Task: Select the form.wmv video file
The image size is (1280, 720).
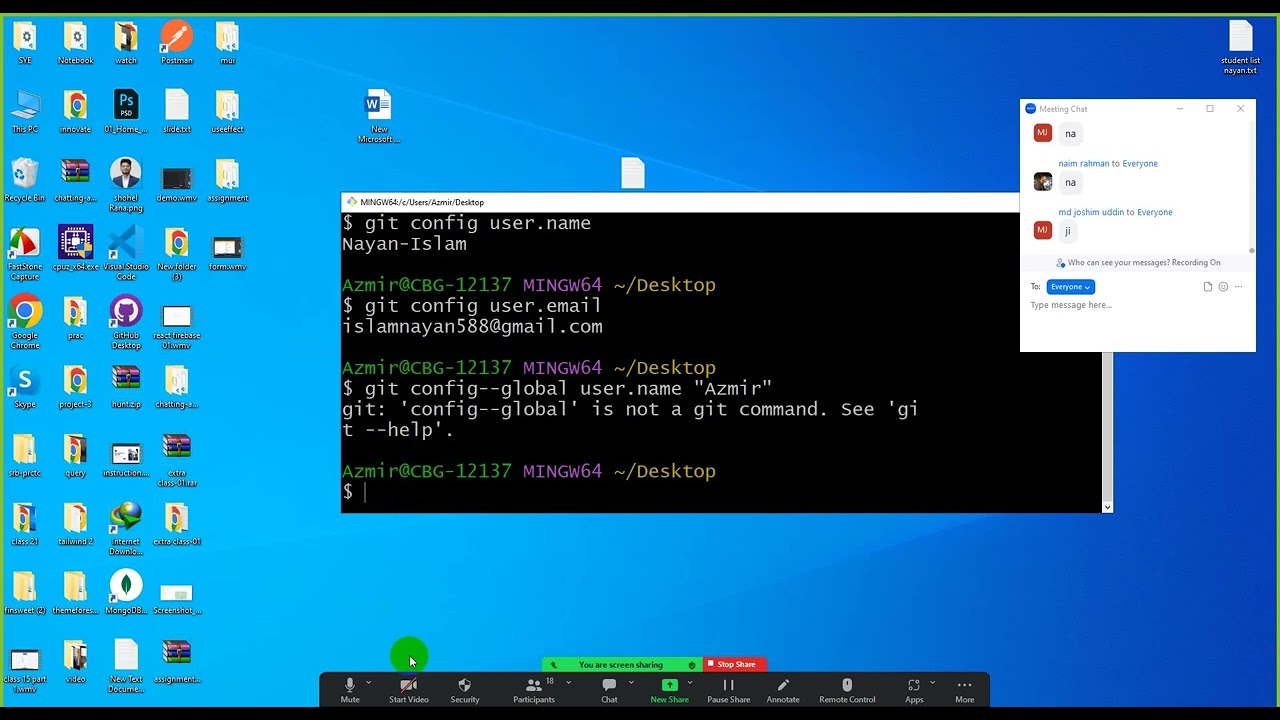Action: [x=228, y=253]
